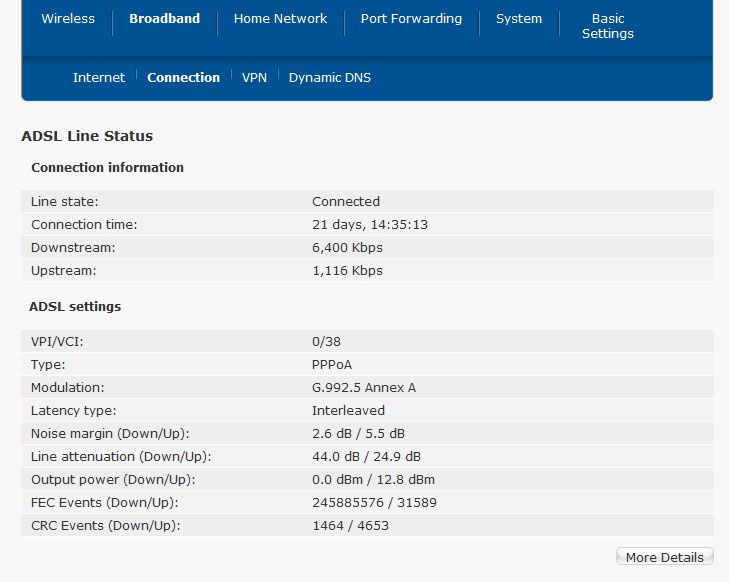The width and height of the screenshot is (729, 582).
Task: Select the Internet sub-tab
Action: 99,77
